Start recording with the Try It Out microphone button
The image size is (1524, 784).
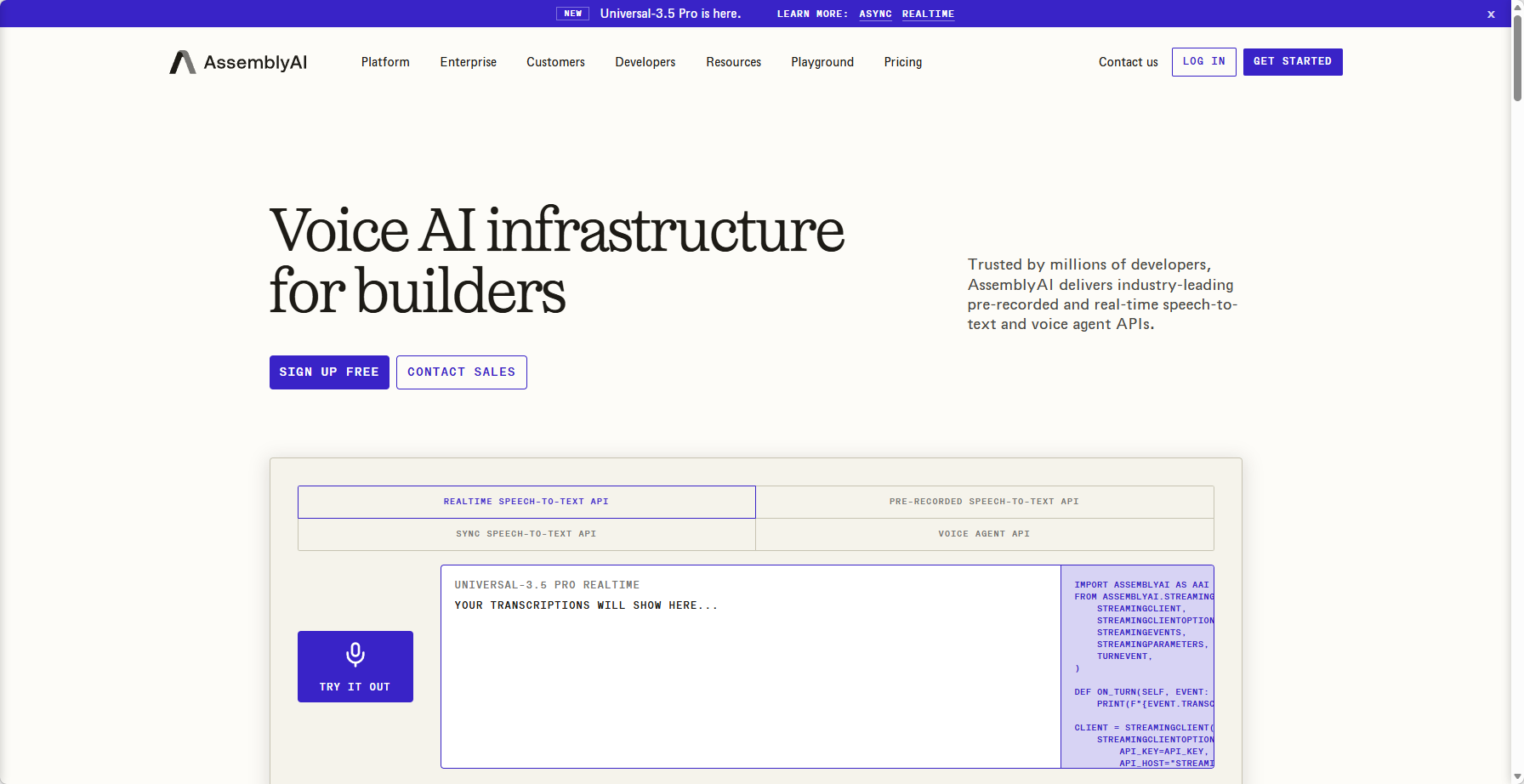click(x=355, y=667)
